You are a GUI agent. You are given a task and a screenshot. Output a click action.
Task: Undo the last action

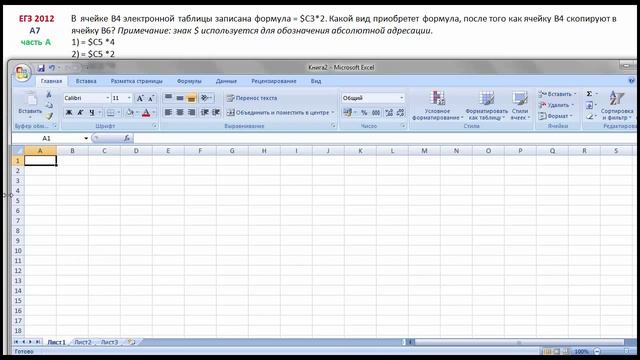click(x=52, y=68)
